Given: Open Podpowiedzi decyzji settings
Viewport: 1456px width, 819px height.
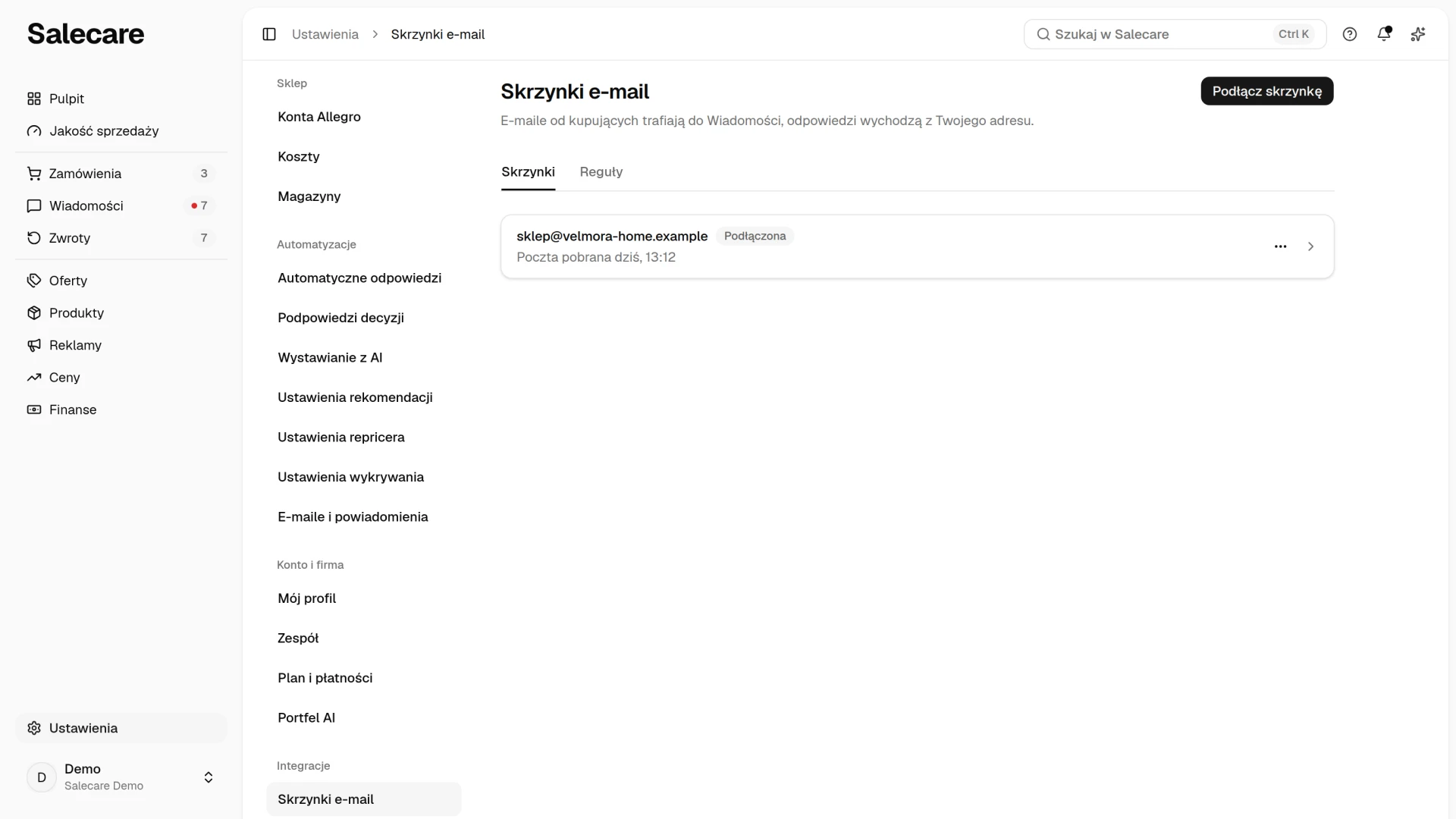Looking at the screenshot, I should (364, 318).
